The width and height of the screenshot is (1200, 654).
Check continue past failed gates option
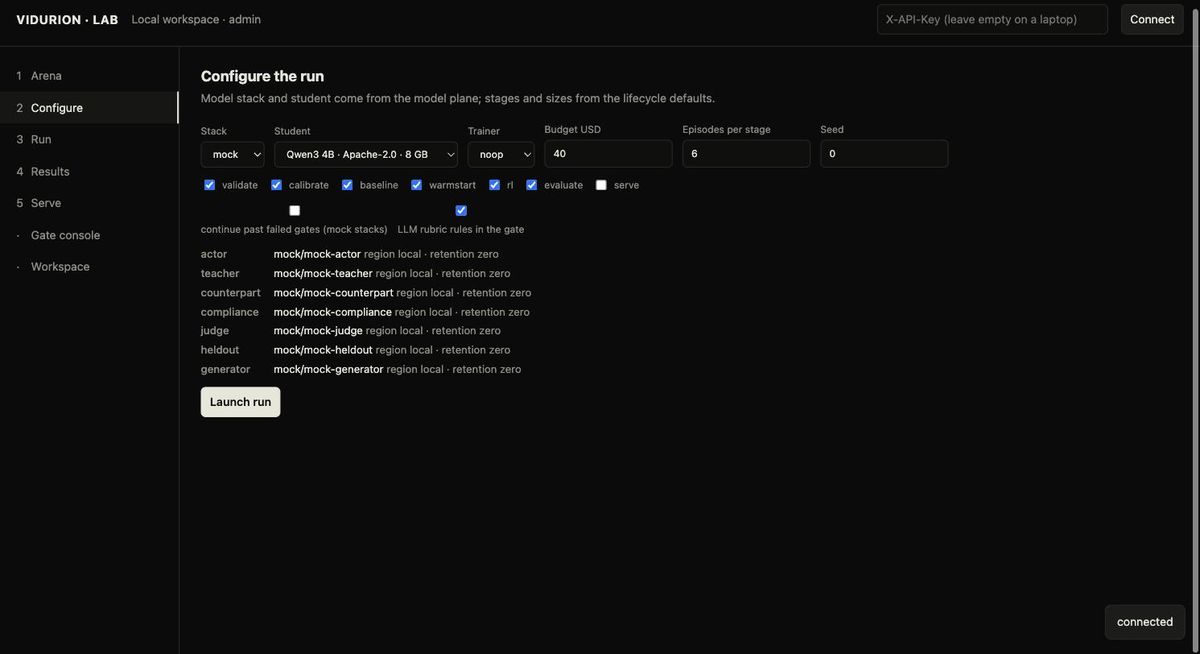pyautogui.click(x=294, y=210)
